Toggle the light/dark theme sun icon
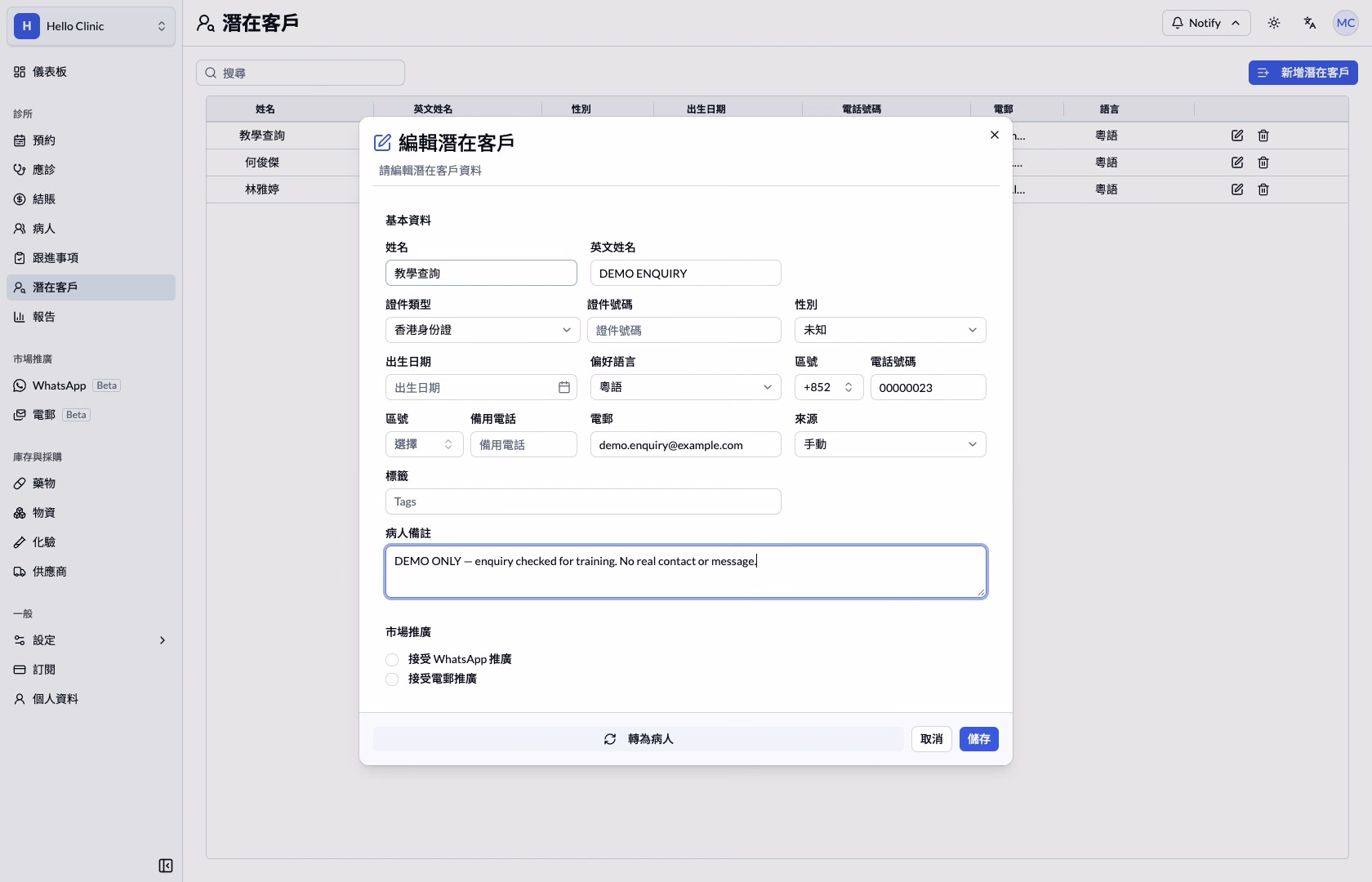 coord(1274,23)
